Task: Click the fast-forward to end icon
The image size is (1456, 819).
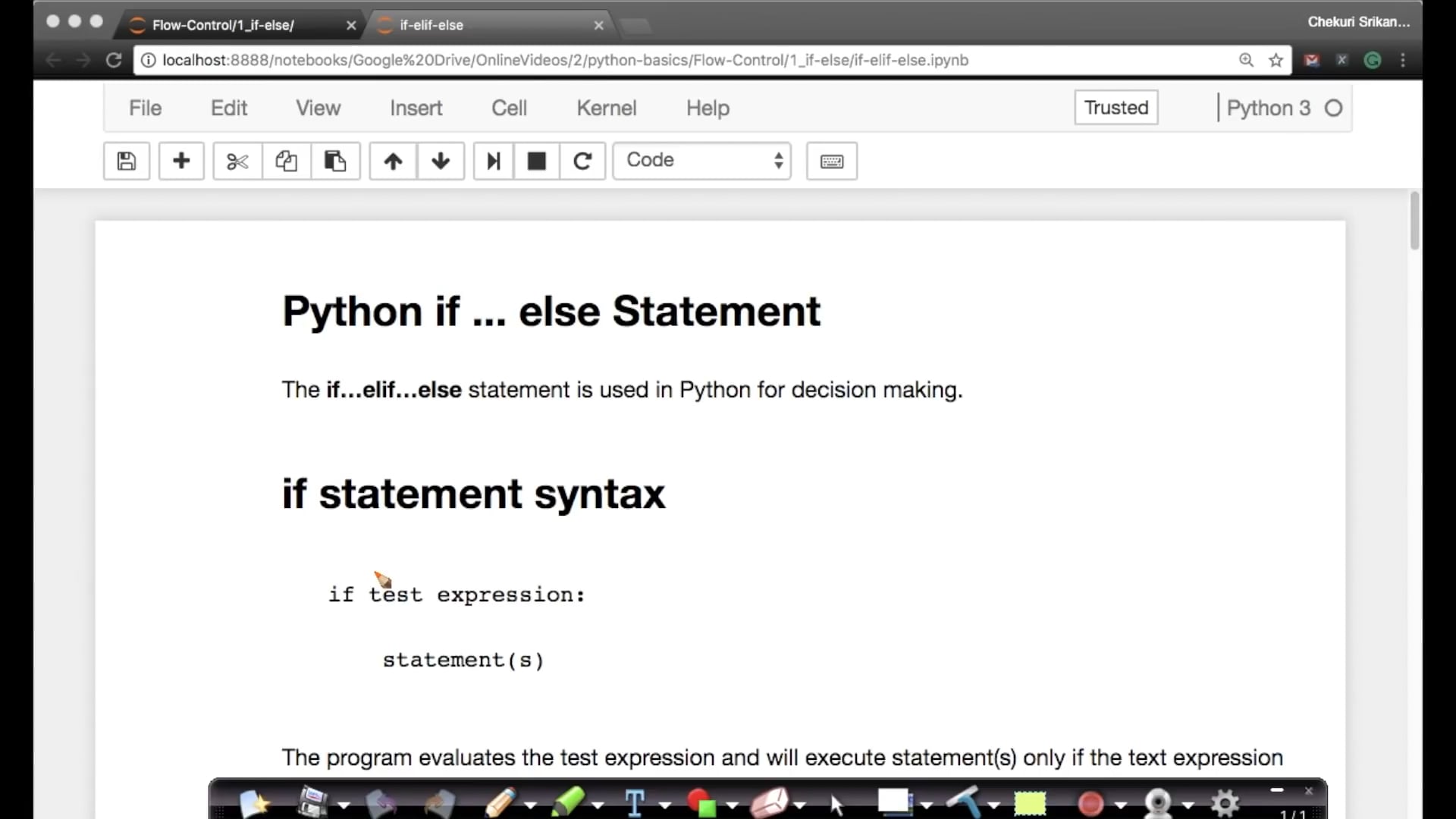Action: [x=491, y=161]
